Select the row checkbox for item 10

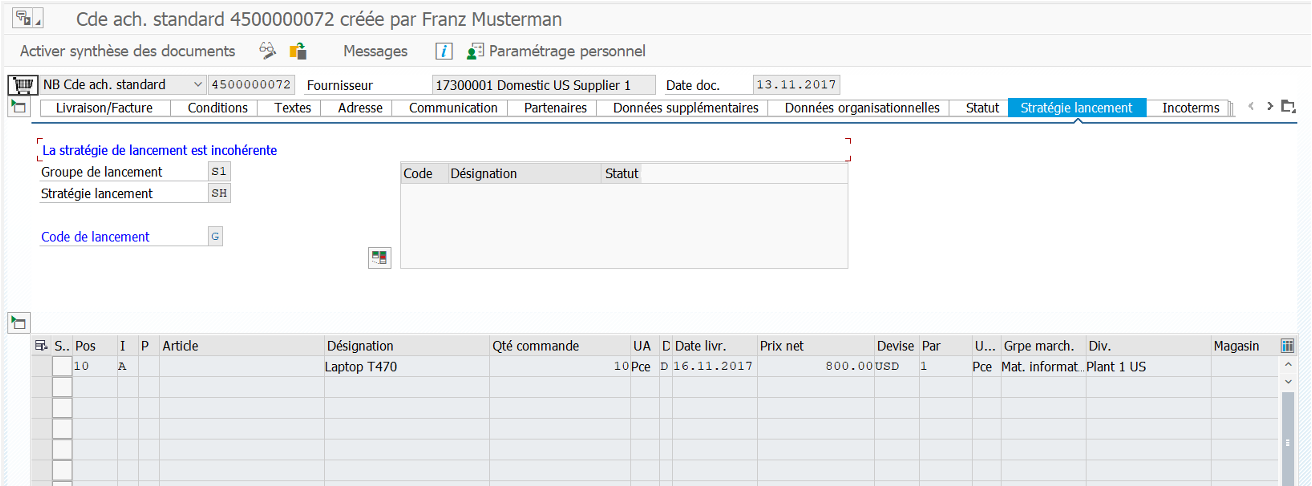[x=62, y=367]
